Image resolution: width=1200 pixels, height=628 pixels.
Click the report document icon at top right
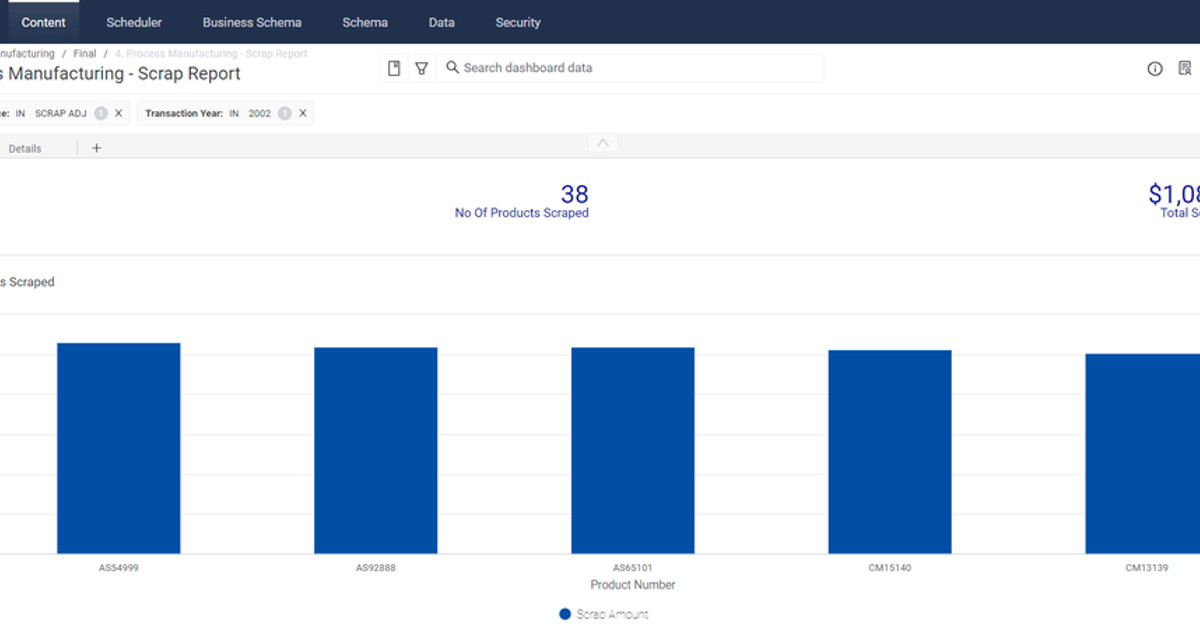coord(1185,69)
